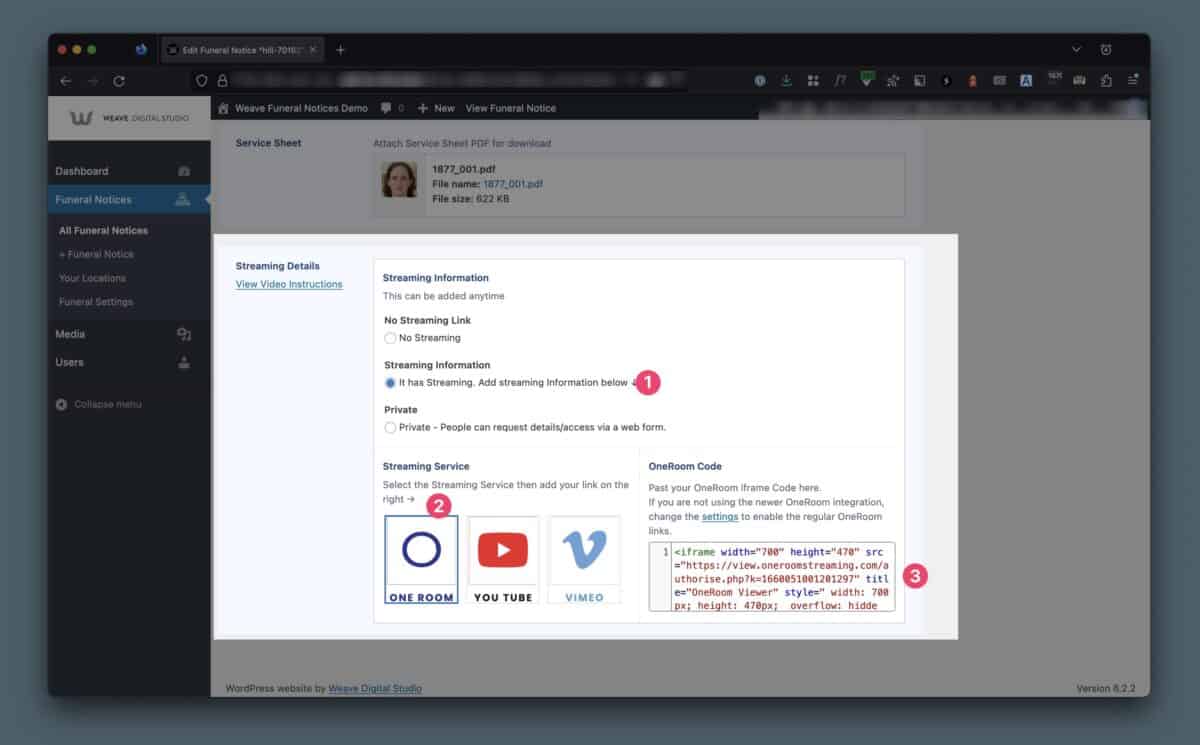Open the browser tab list chevron
Image resolution: width=1200 pixels, height=745 pixels.
(1076, 49)
